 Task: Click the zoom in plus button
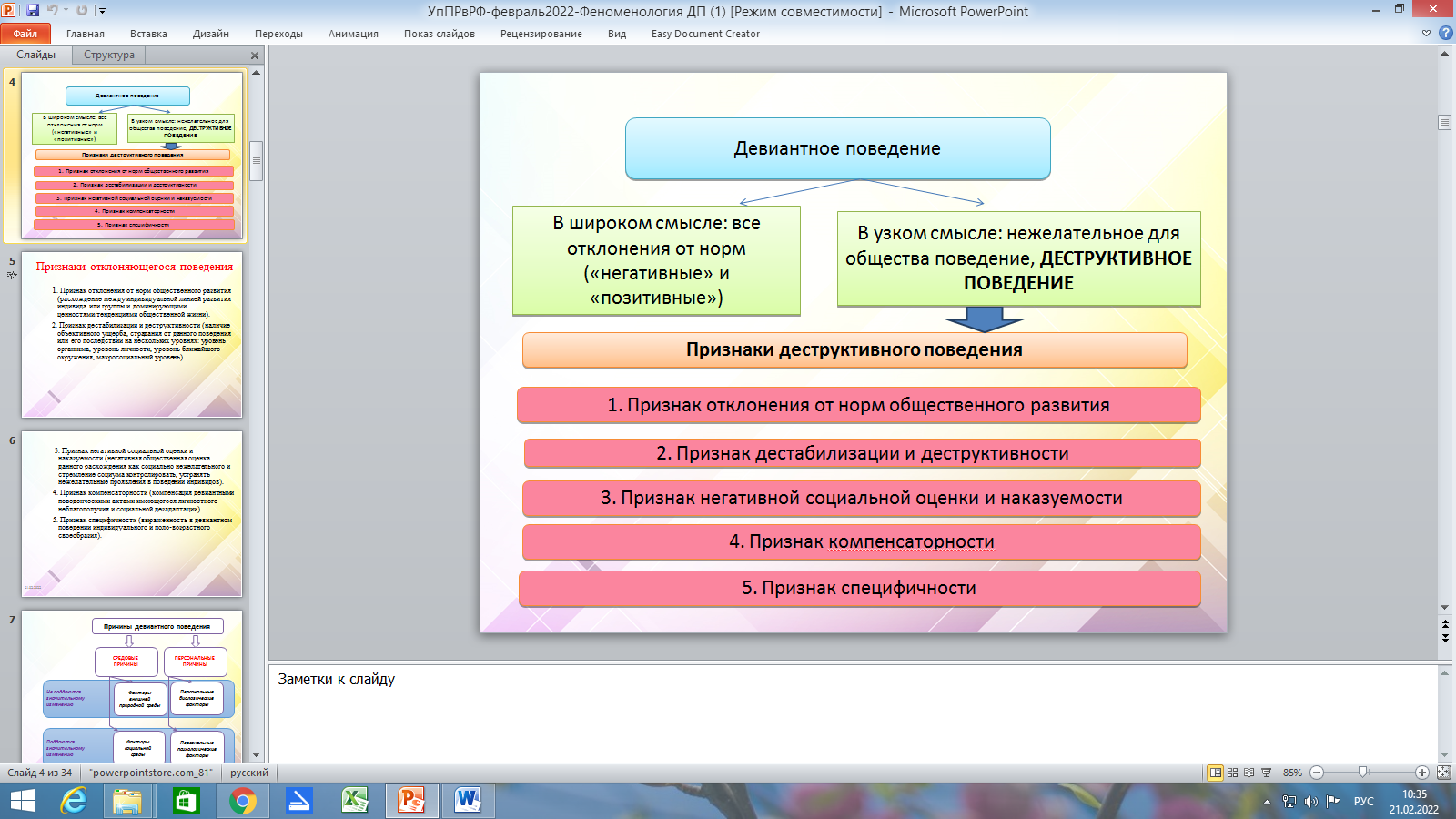point(1422,773)
